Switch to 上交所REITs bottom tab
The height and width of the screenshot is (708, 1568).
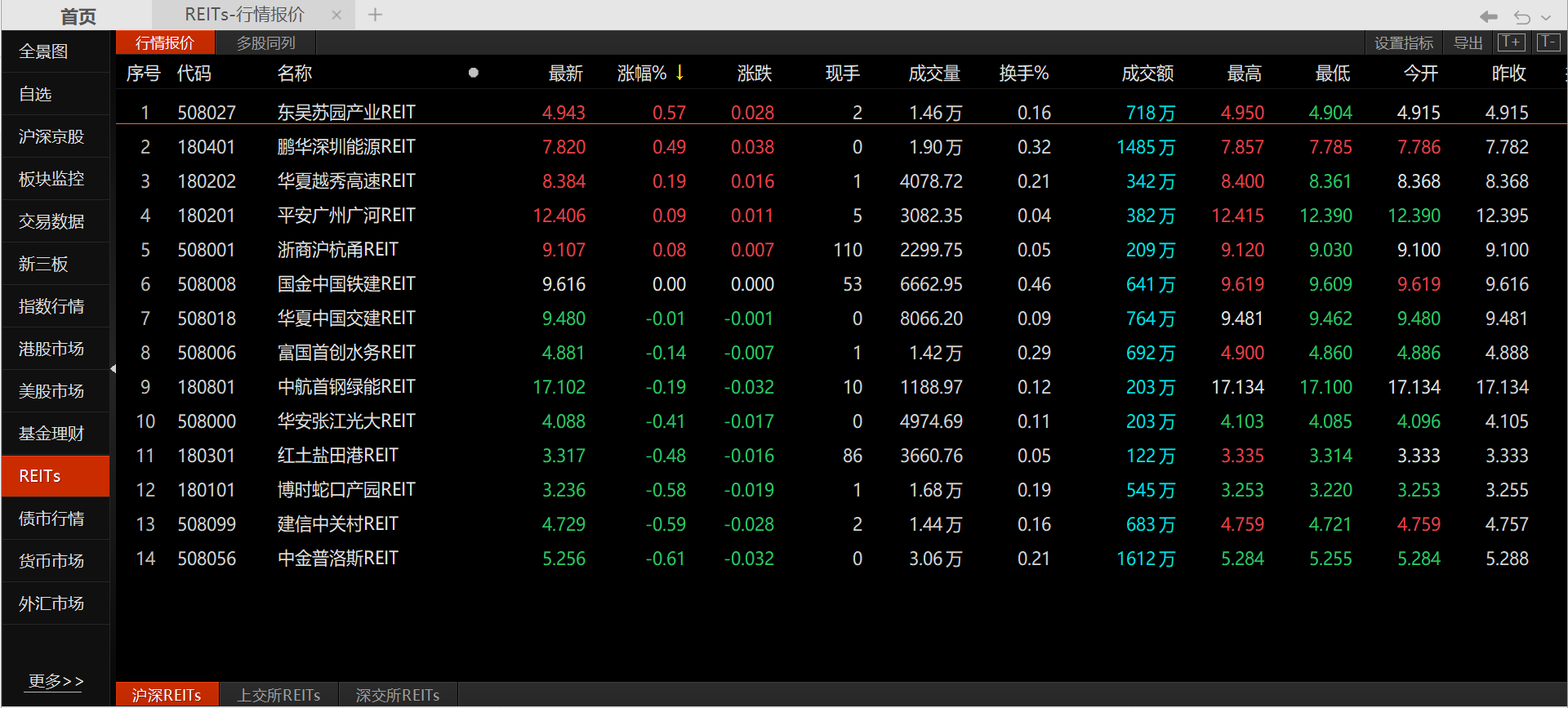[x=278, y=695]
